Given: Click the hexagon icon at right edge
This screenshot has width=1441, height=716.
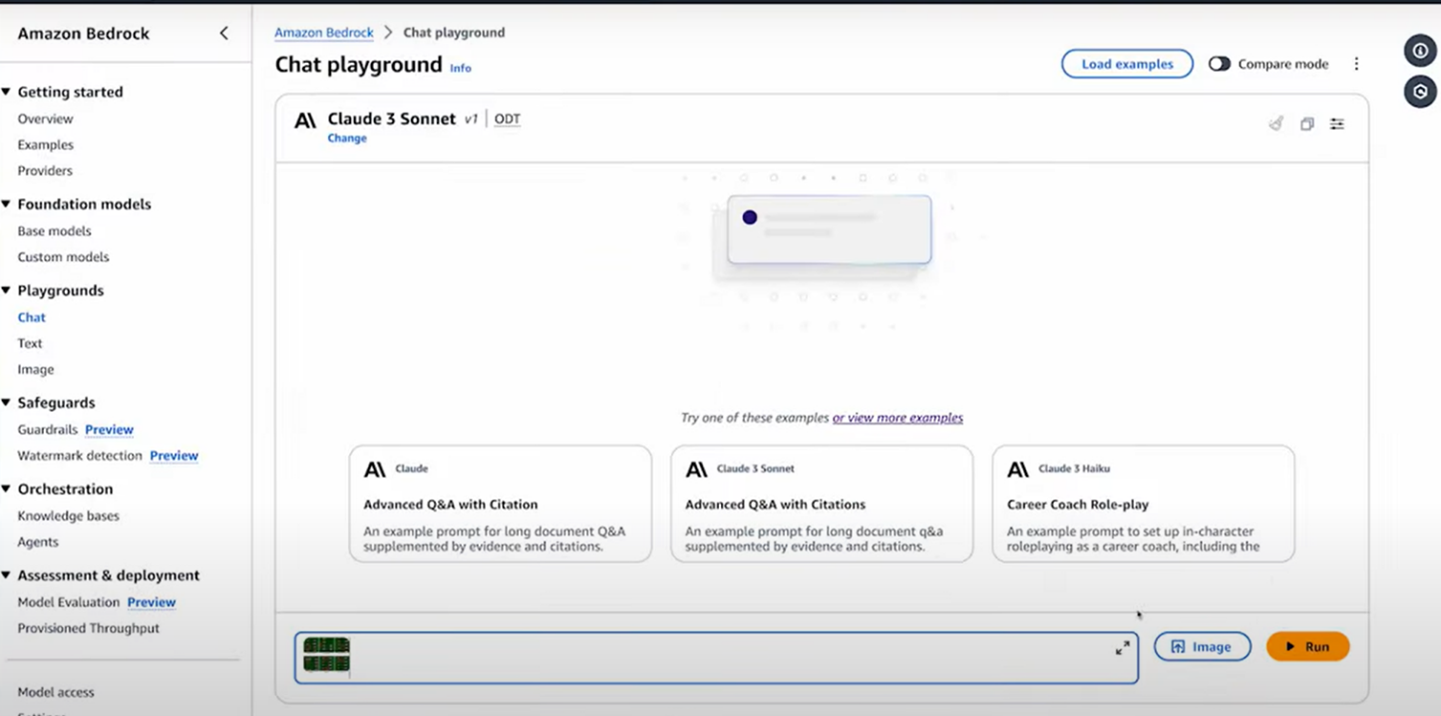Looking at the screenshot, I should [1420, 92].
